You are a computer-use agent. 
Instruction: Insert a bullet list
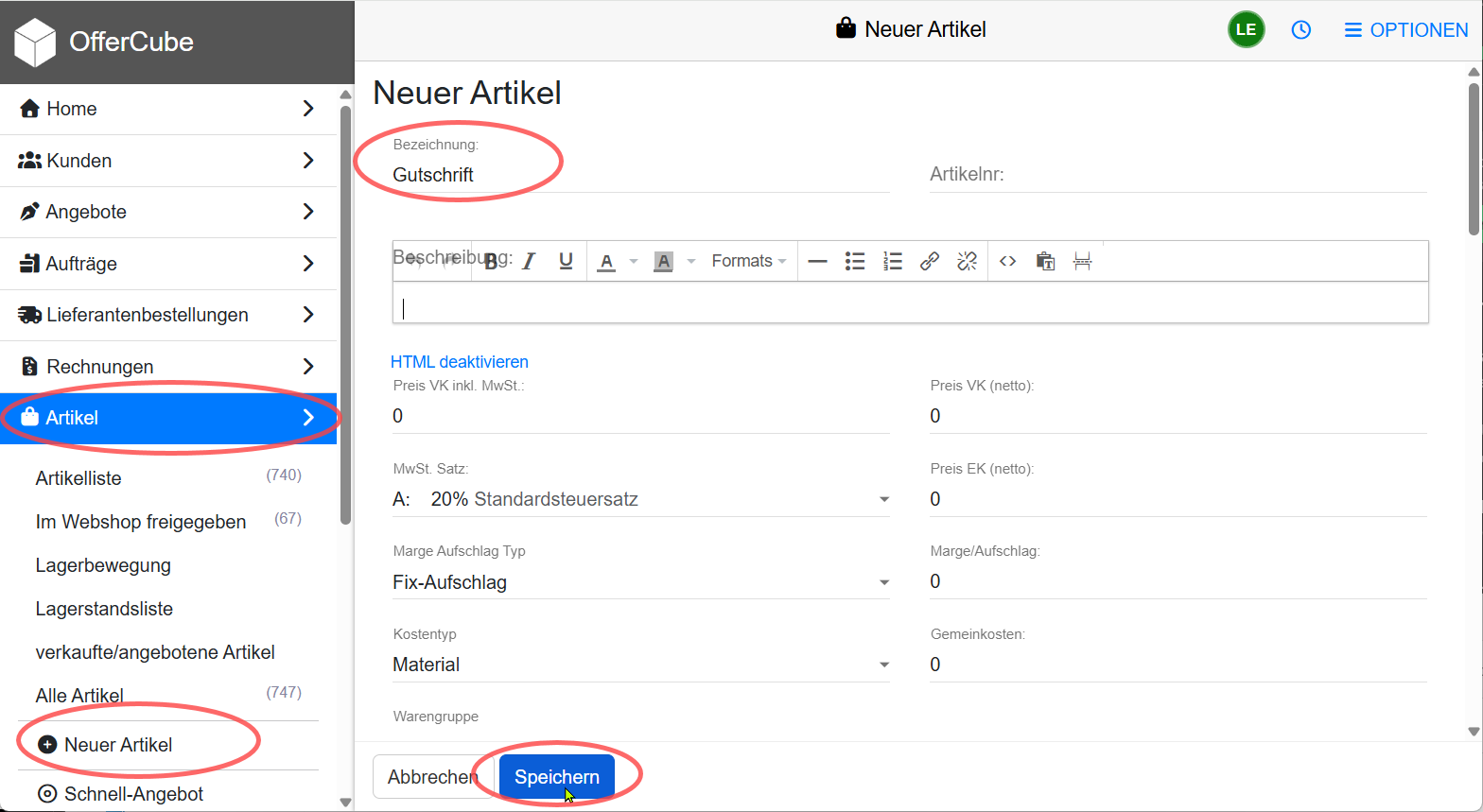(x=855, y=262)
